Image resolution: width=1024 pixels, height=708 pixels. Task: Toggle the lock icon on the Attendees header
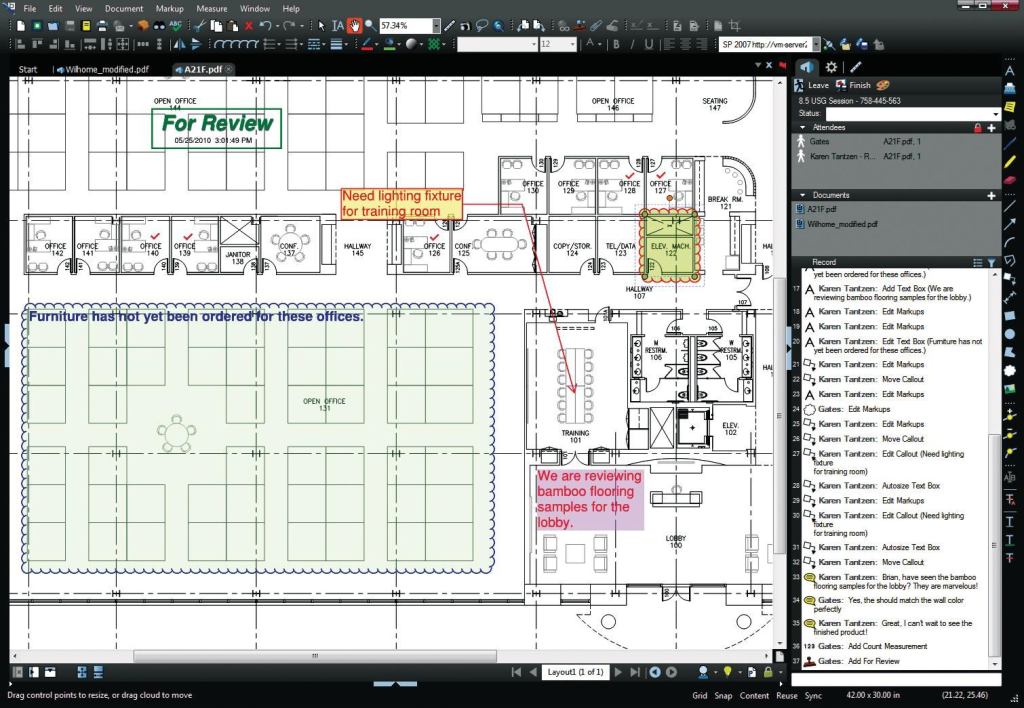coord(977,128)
